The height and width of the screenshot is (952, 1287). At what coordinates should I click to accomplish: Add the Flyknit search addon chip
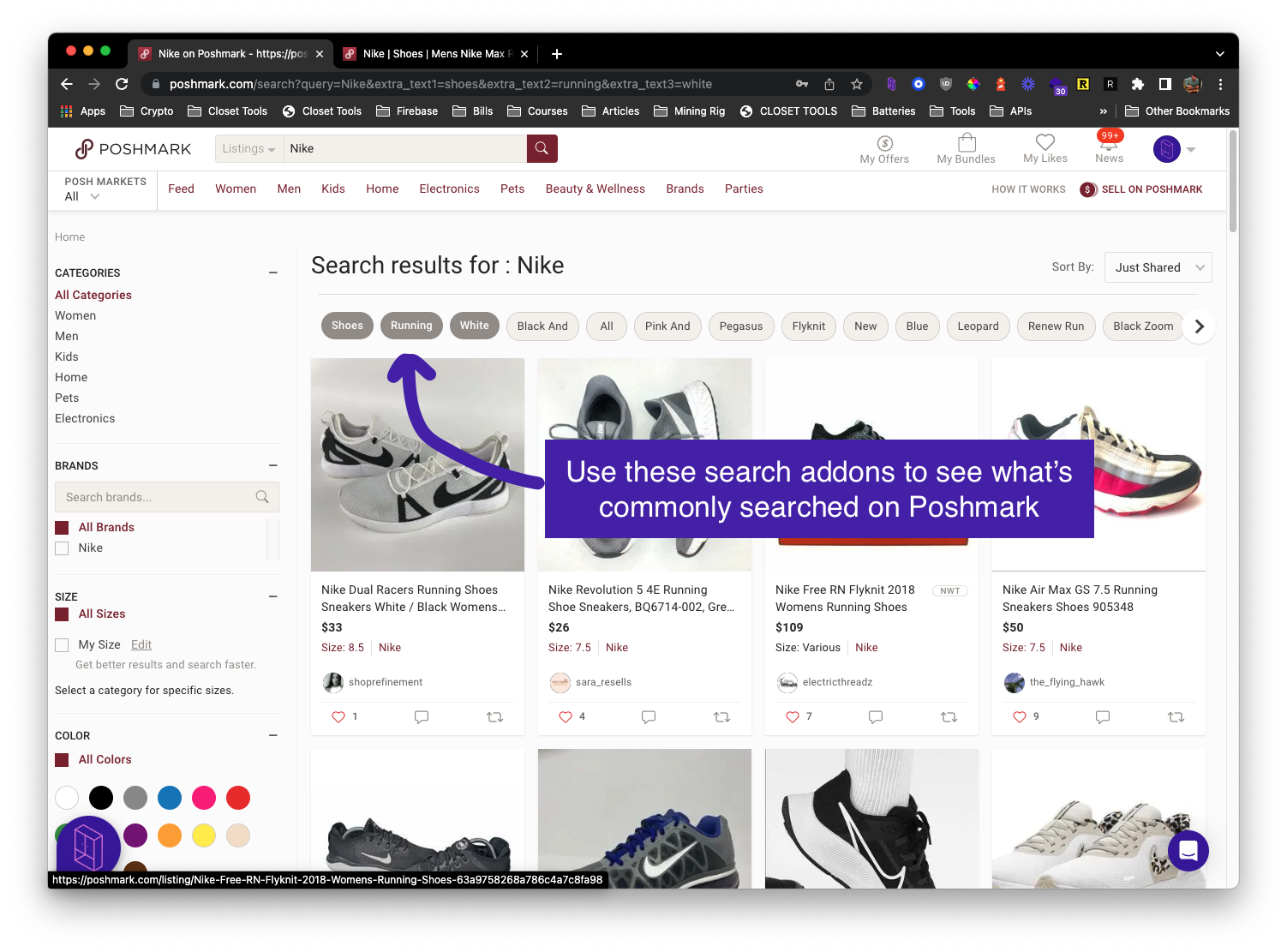pos(809,326)
